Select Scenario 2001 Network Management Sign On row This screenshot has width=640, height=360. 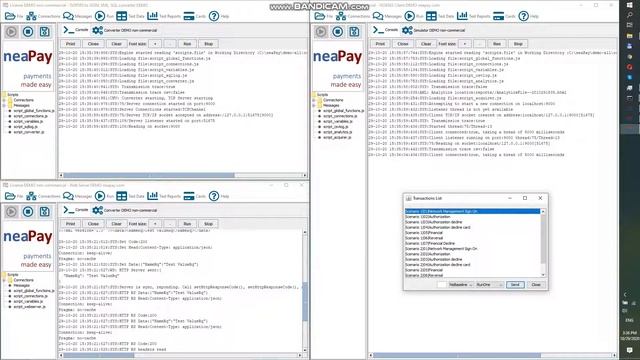tap(472, 249)
